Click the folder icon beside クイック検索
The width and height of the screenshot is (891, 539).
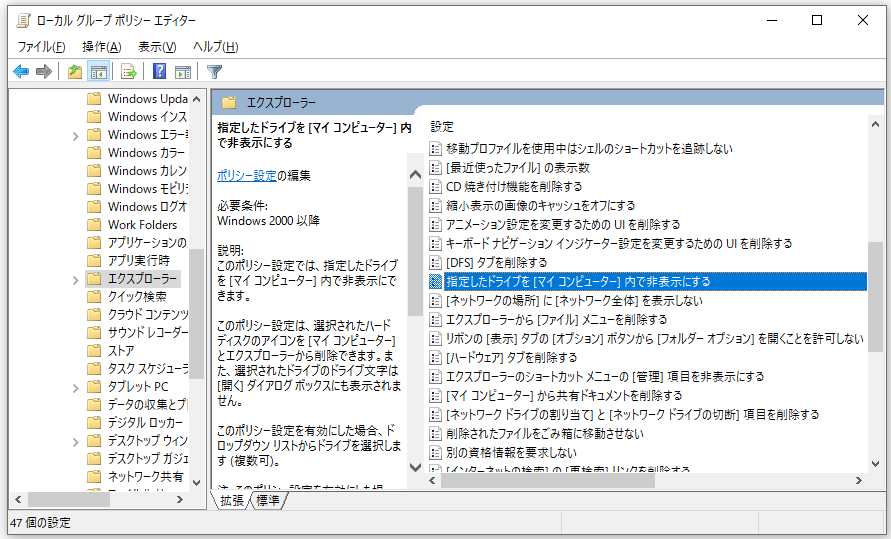(x=94, y=296)
